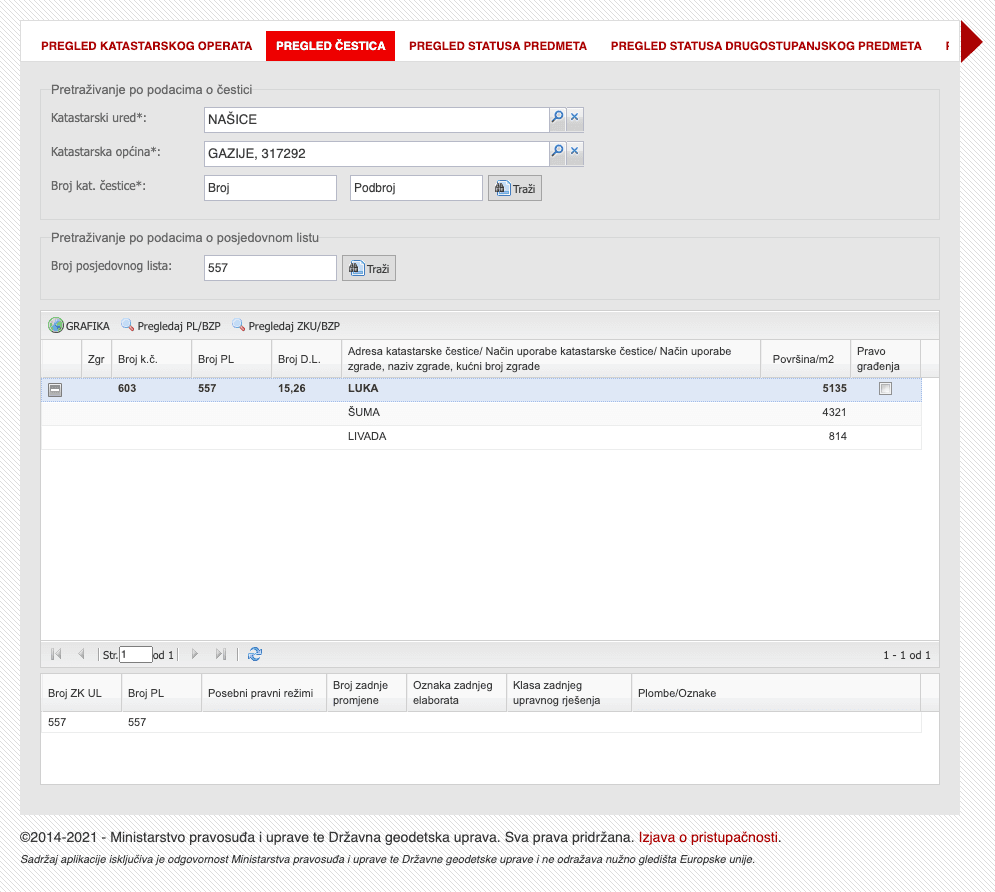
Task: Open Pregled statusa predmeta tab
Action: click(x=497, y=46)
